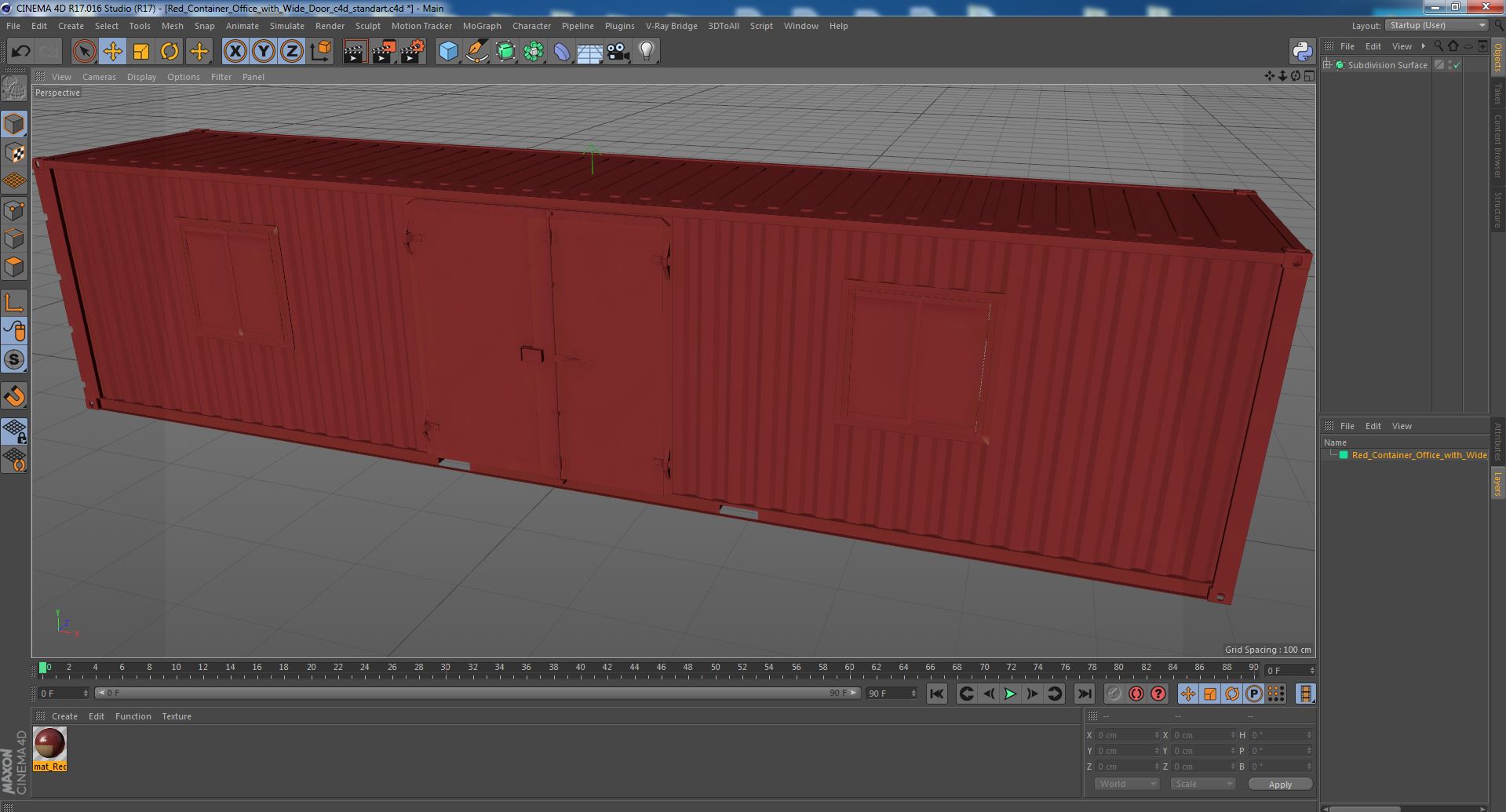Open the array modeling objects icon
1506x812 pixels.
(534, 52)
